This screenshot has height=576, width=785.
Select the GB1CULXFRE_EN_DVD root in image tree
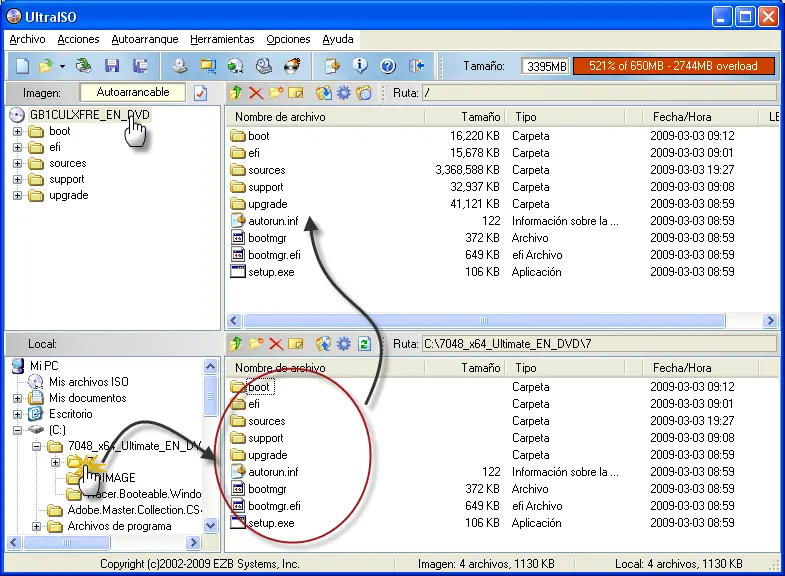tap(90, 115)
